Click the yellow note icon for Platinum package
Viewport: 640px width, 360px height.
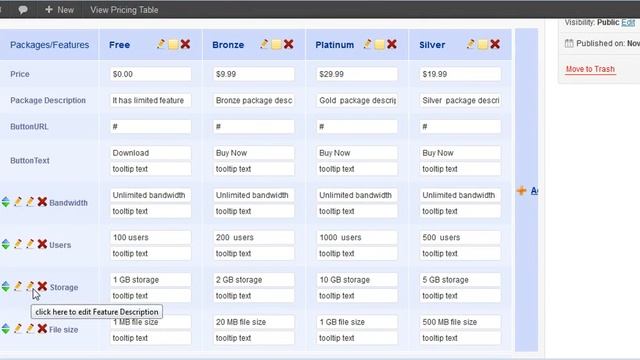380,44
